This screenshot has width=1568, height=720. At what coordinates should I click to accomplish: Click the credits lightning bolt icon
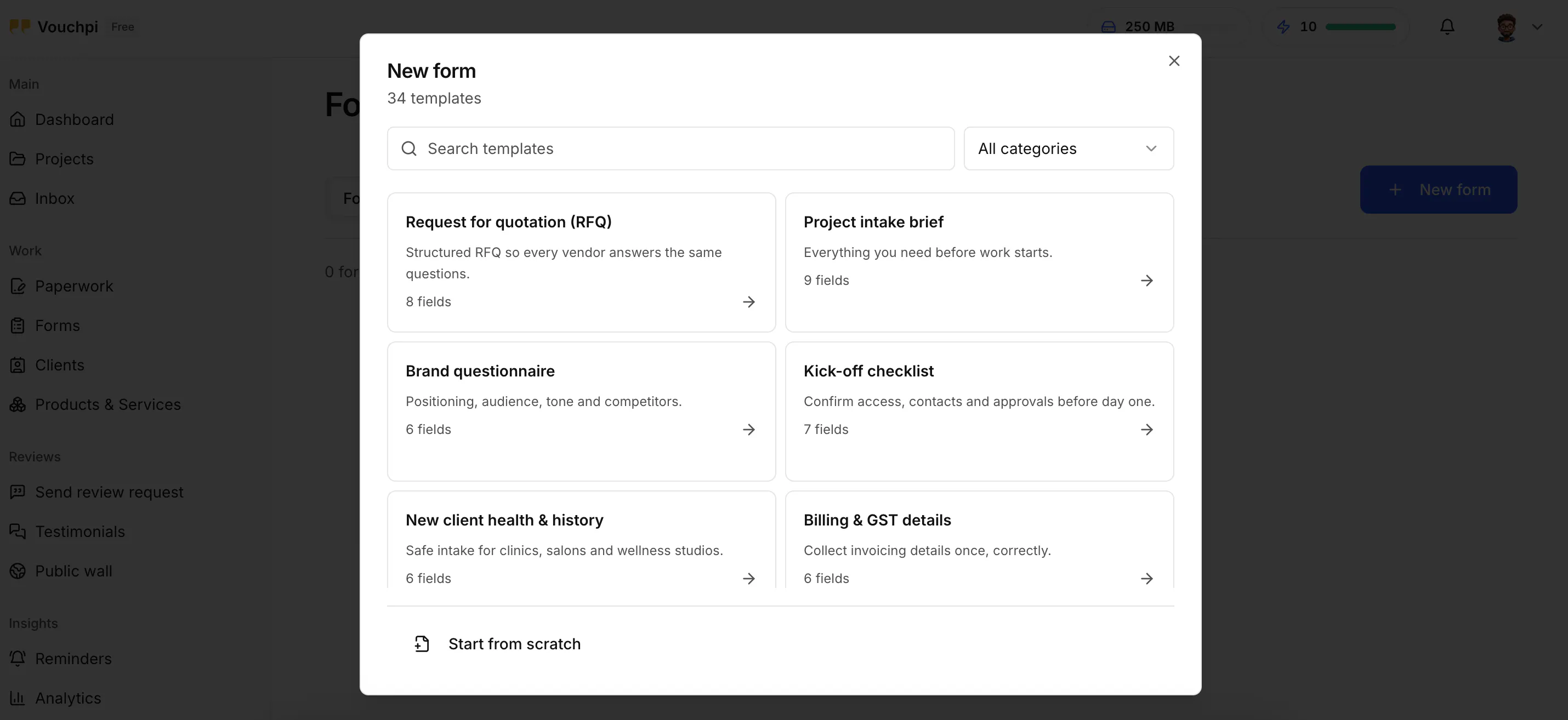pos(1283,27)
